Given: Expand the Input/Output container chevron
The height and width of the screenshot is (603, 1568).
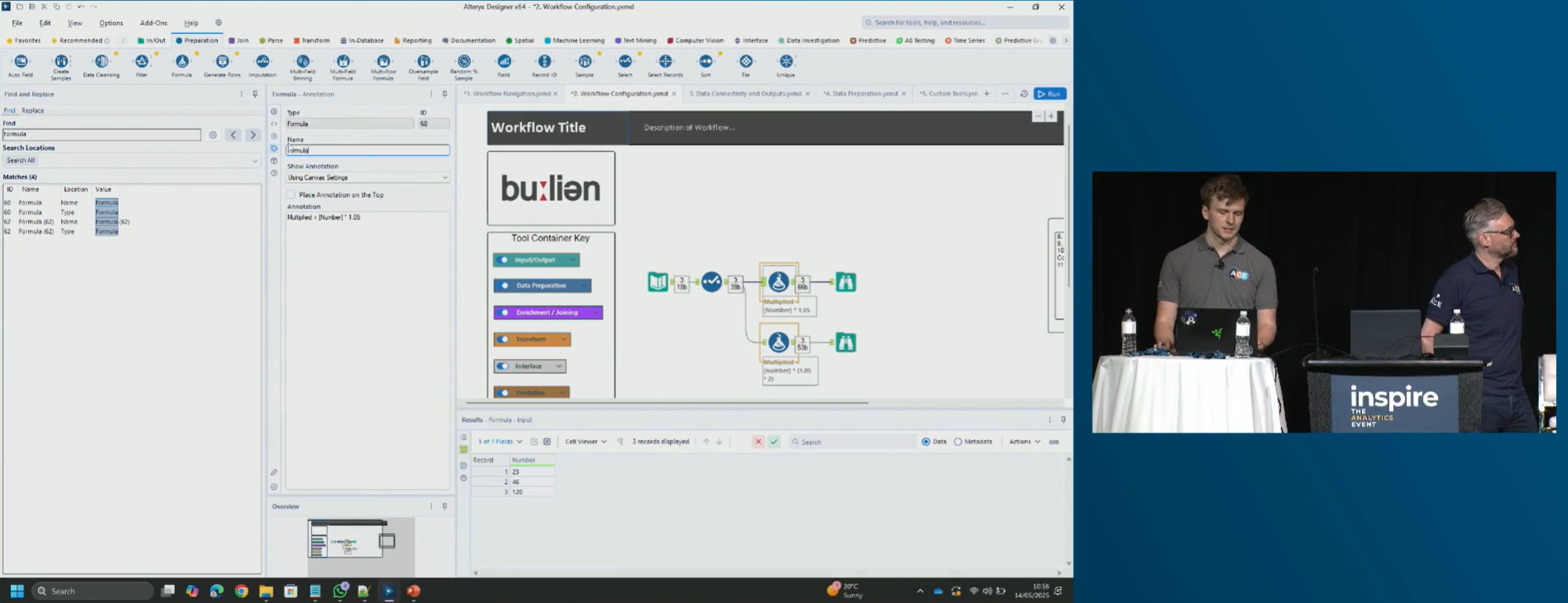Looking at the screenshot, I should 572,260.
